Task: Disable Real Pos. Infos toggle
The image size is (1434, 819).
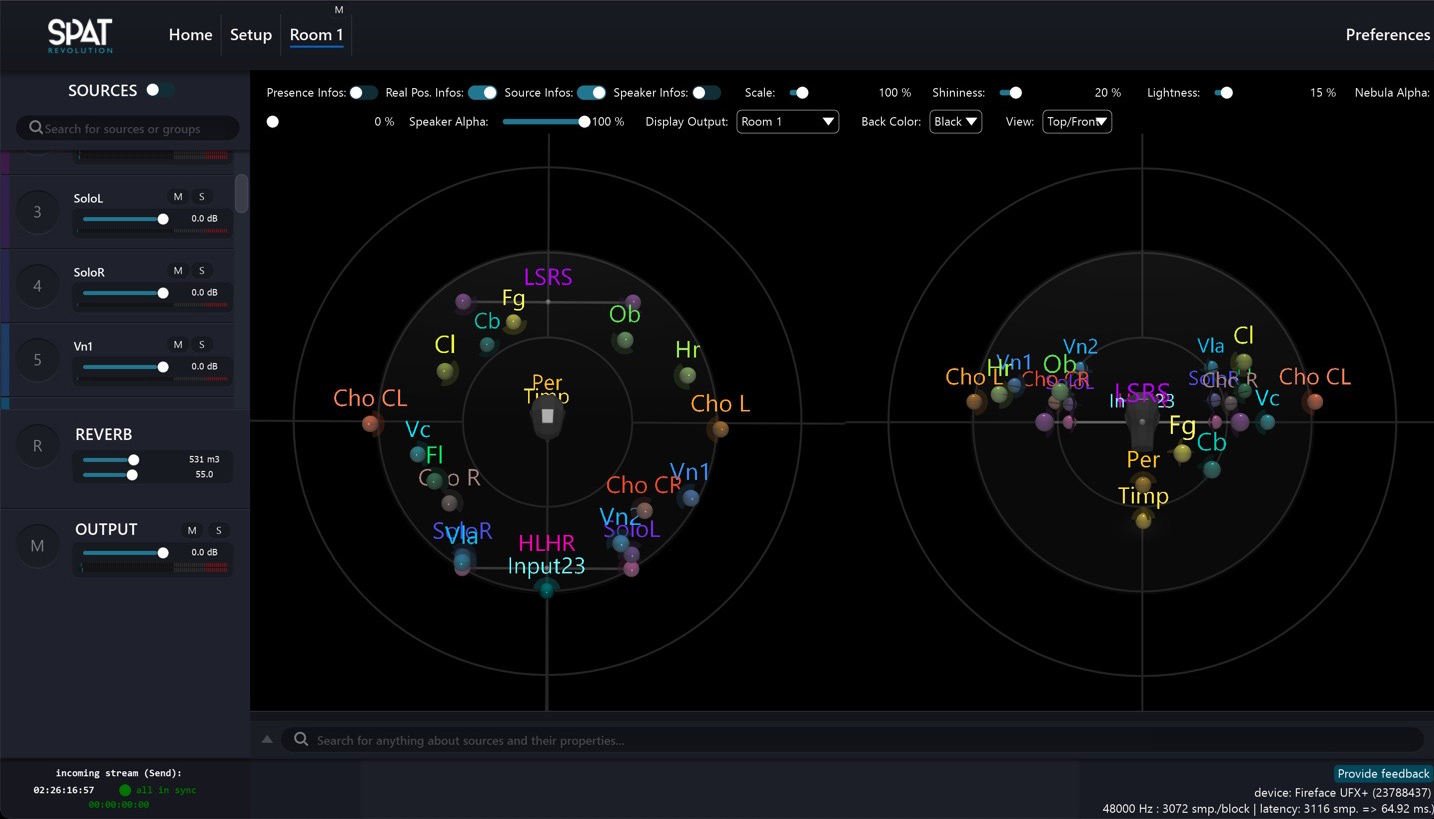Action: (482, 93)
